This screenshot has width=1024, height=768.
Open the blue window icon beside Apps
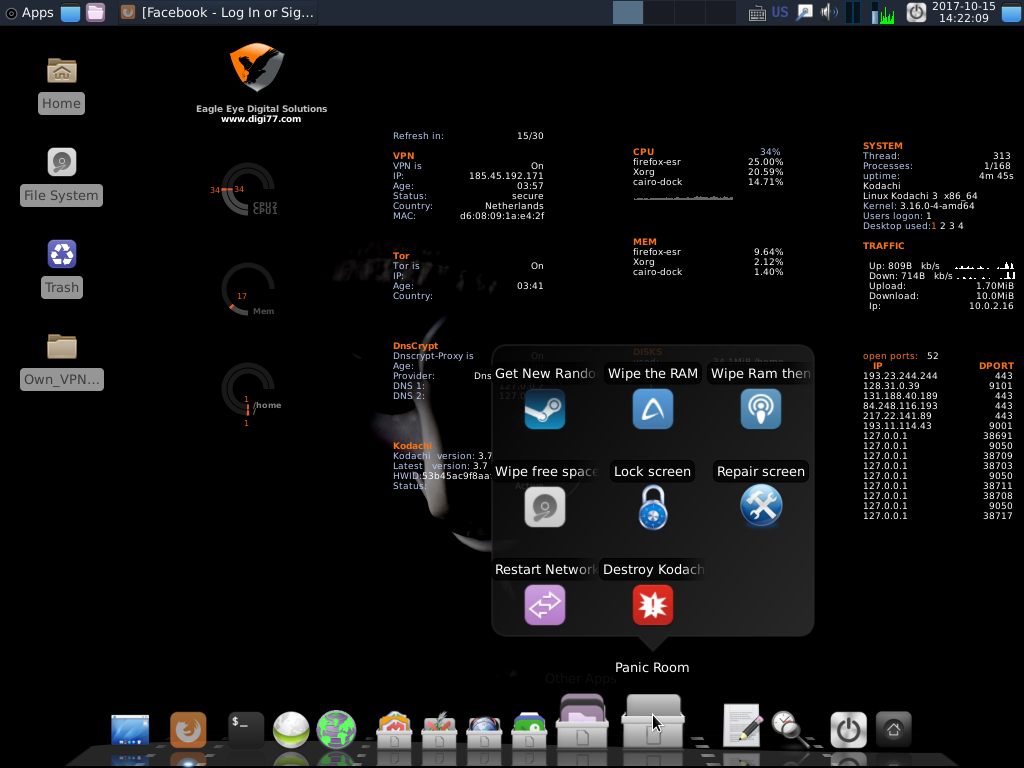point(71,12)
